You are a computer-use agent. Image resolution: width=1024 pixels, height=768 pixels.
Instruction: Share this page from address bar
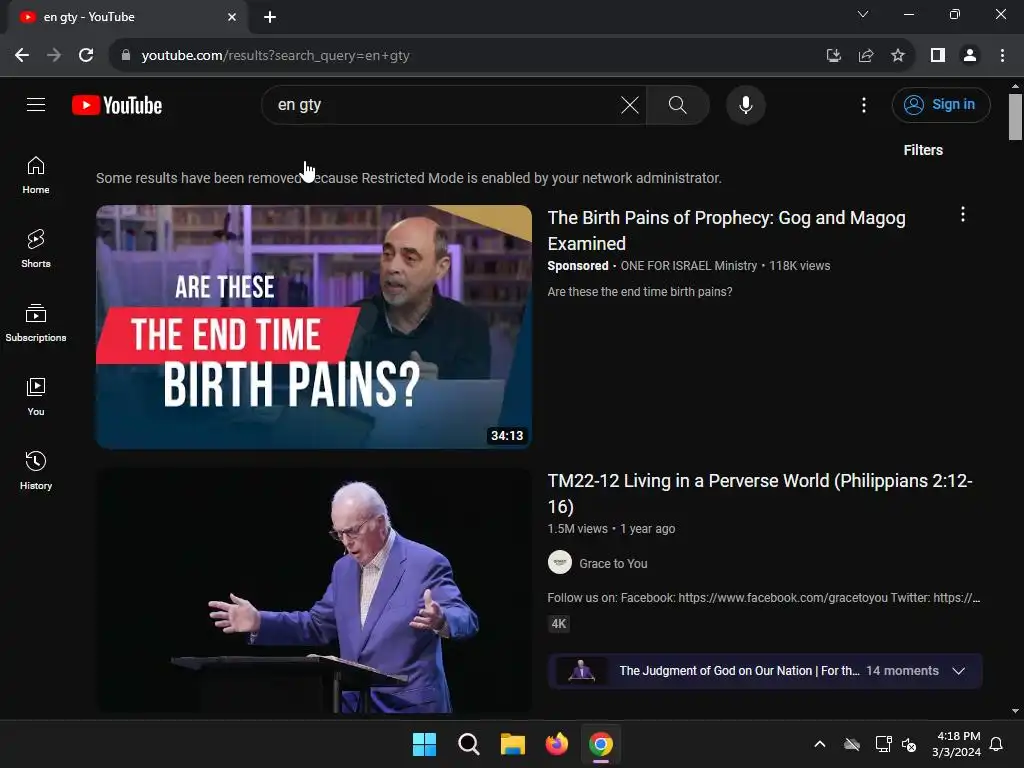(866, 56)
